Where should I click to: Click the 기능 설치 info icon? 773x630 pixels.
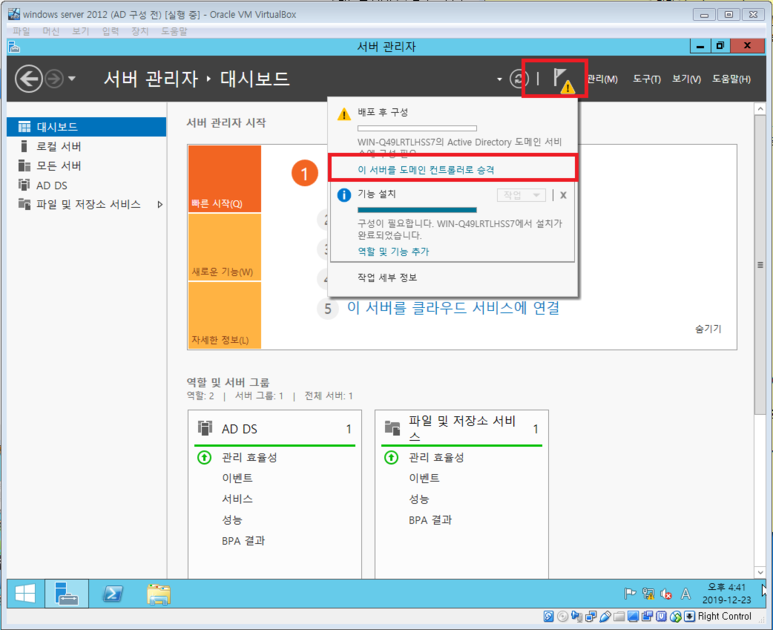coord(344,195)
